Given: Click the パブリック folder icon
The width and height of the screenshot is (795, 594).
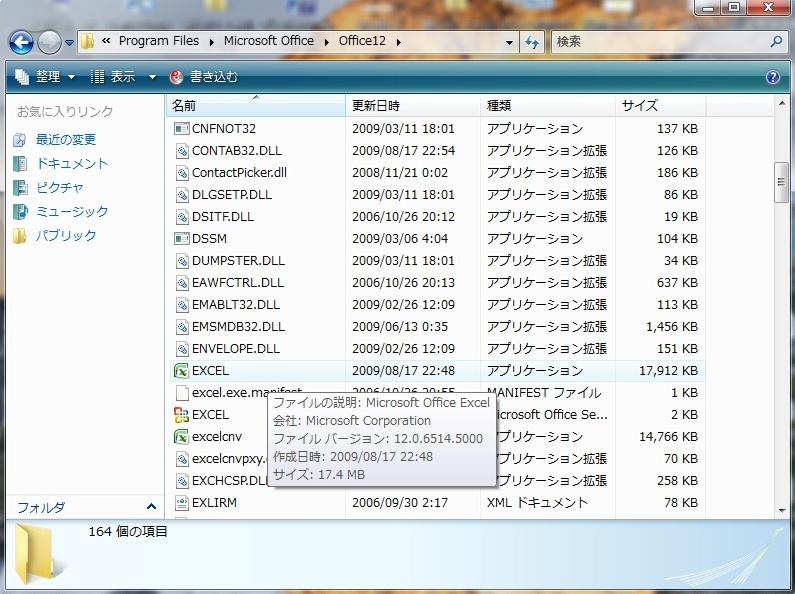Looking at the screenshot, I should [x=20, y=236].
